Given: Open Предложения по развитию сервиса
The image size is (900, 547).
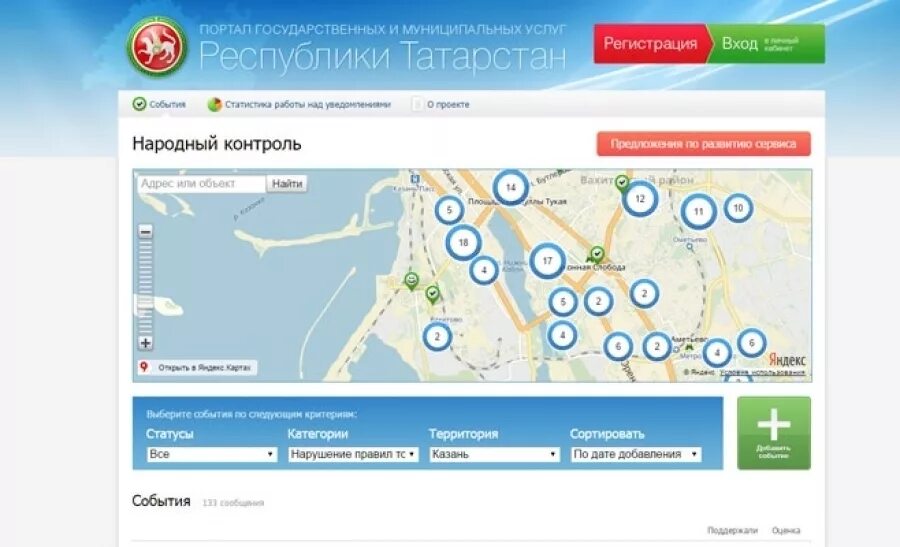Looking at the screenshot, I should 704,143.
